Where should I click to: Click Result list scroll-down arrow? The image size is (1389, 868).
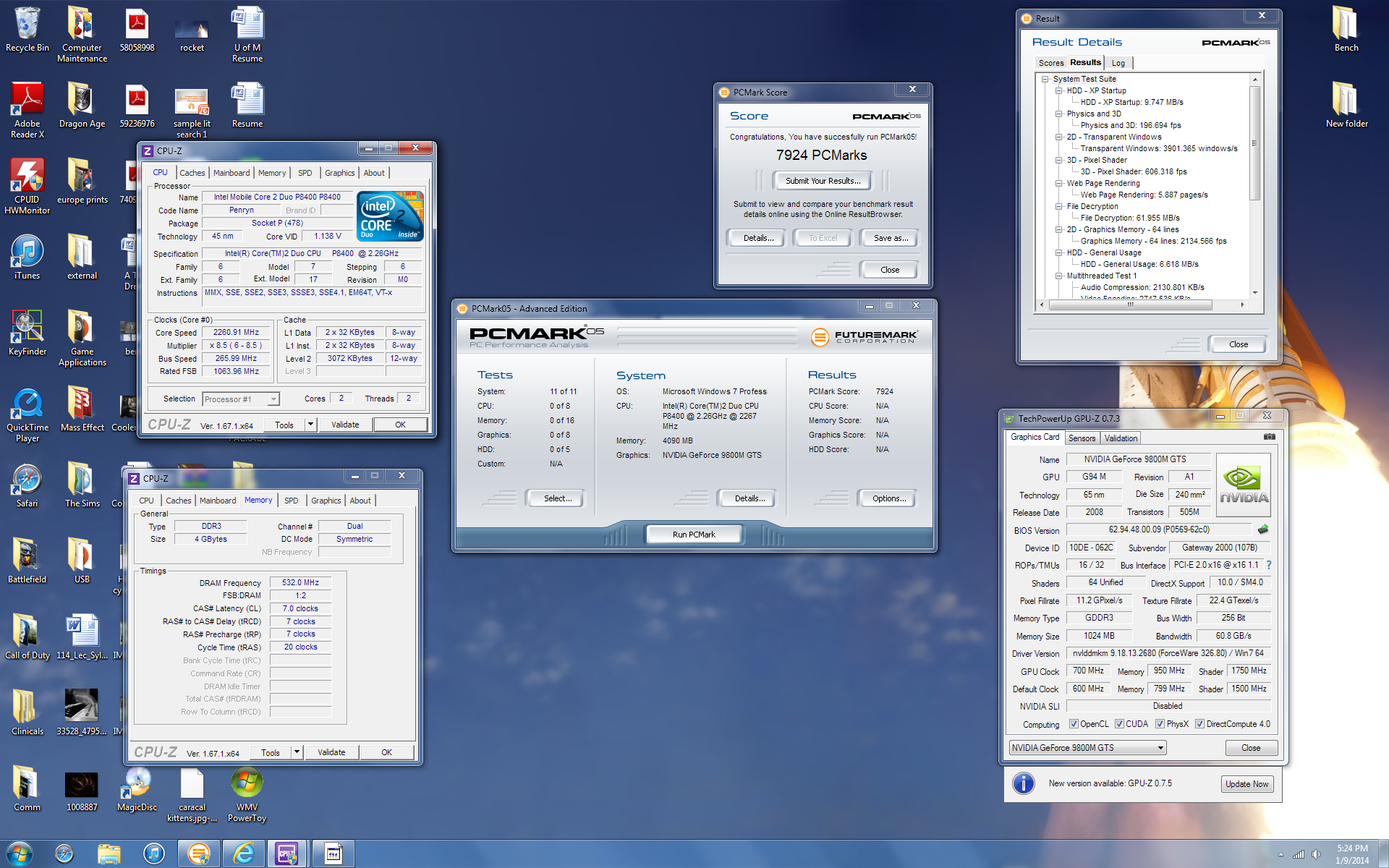(x=1255, y=293)
